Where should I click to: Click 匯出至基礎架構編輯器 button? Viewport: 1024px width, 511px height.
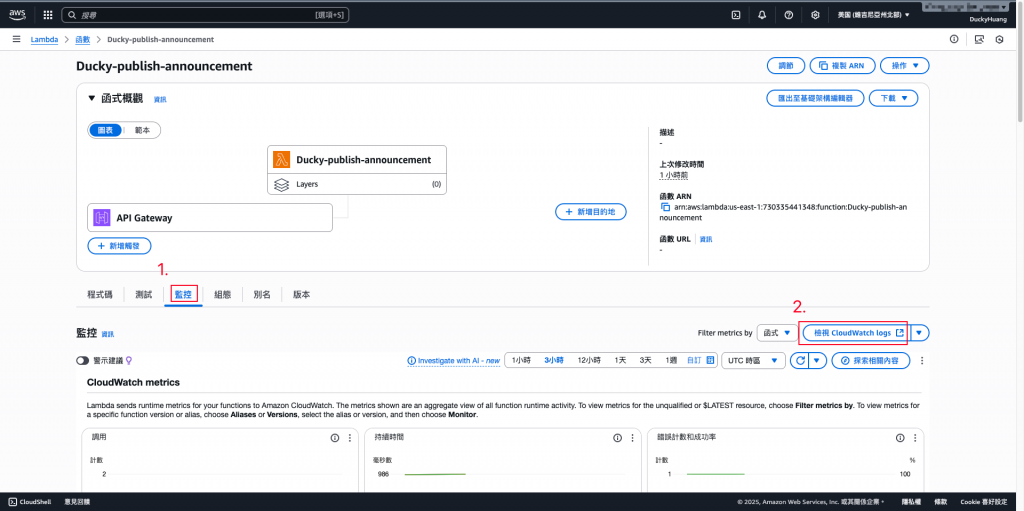pyautogui.click(x=815, y=98)
